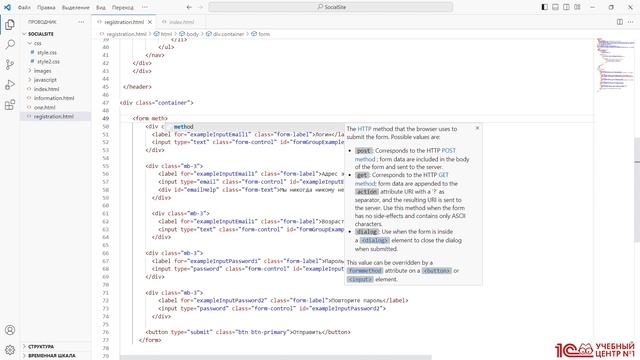Viewport: 640px width, 360px height.
Task: Show more menu items ellipsis
Action: 145,7
